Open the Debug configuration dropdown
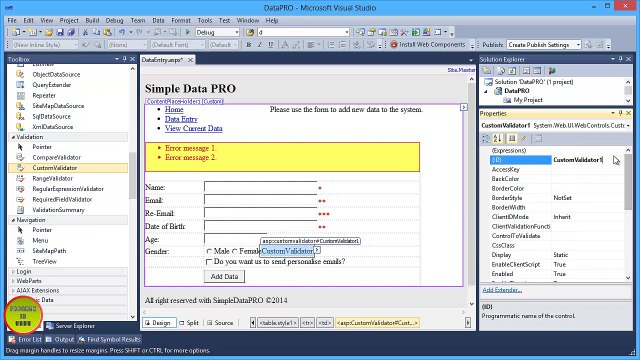640x360 pixels. click(x=237, y=32)
